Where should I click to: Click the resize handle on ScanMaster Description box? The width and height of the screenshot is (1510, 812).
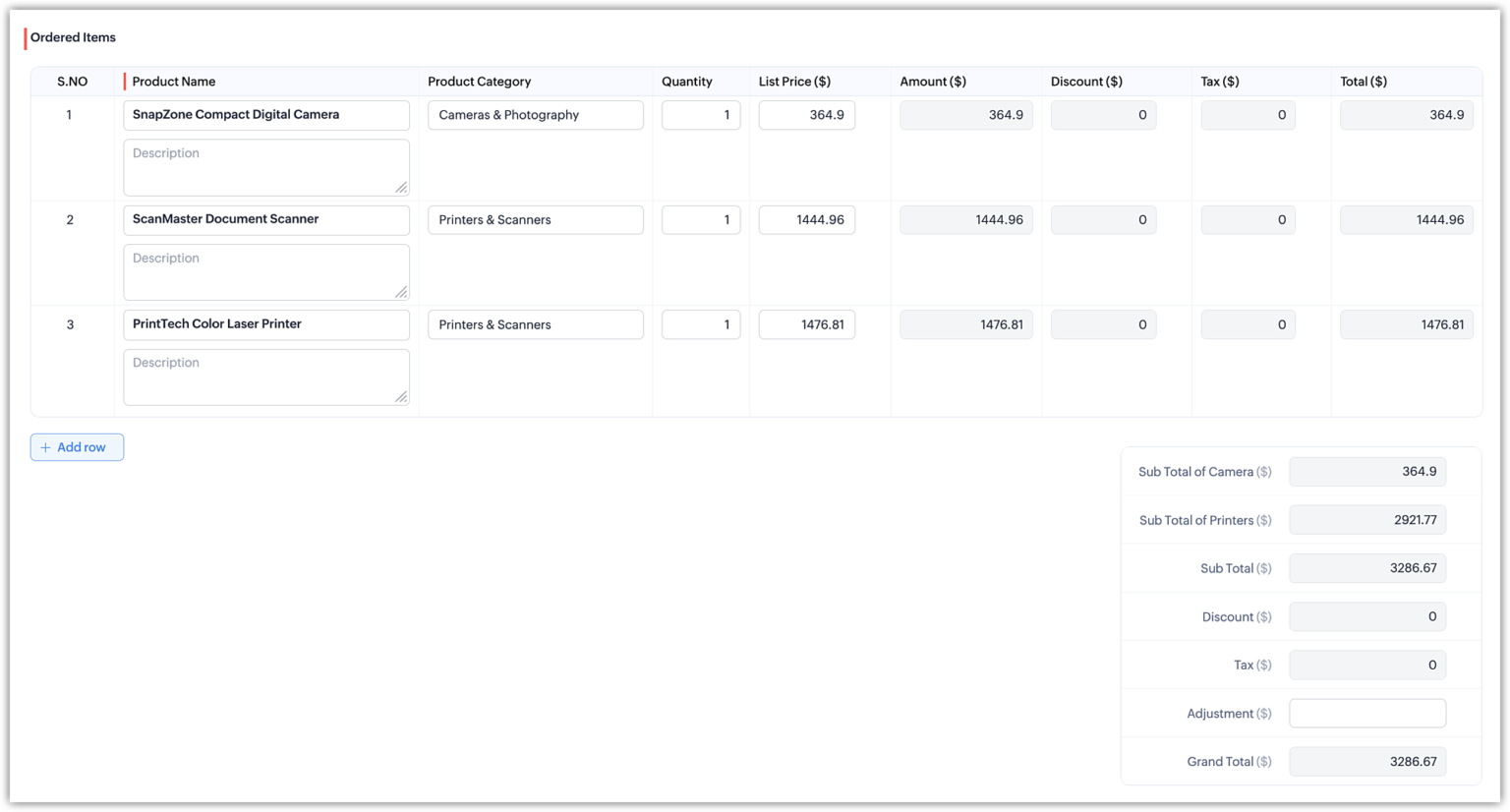403,291
